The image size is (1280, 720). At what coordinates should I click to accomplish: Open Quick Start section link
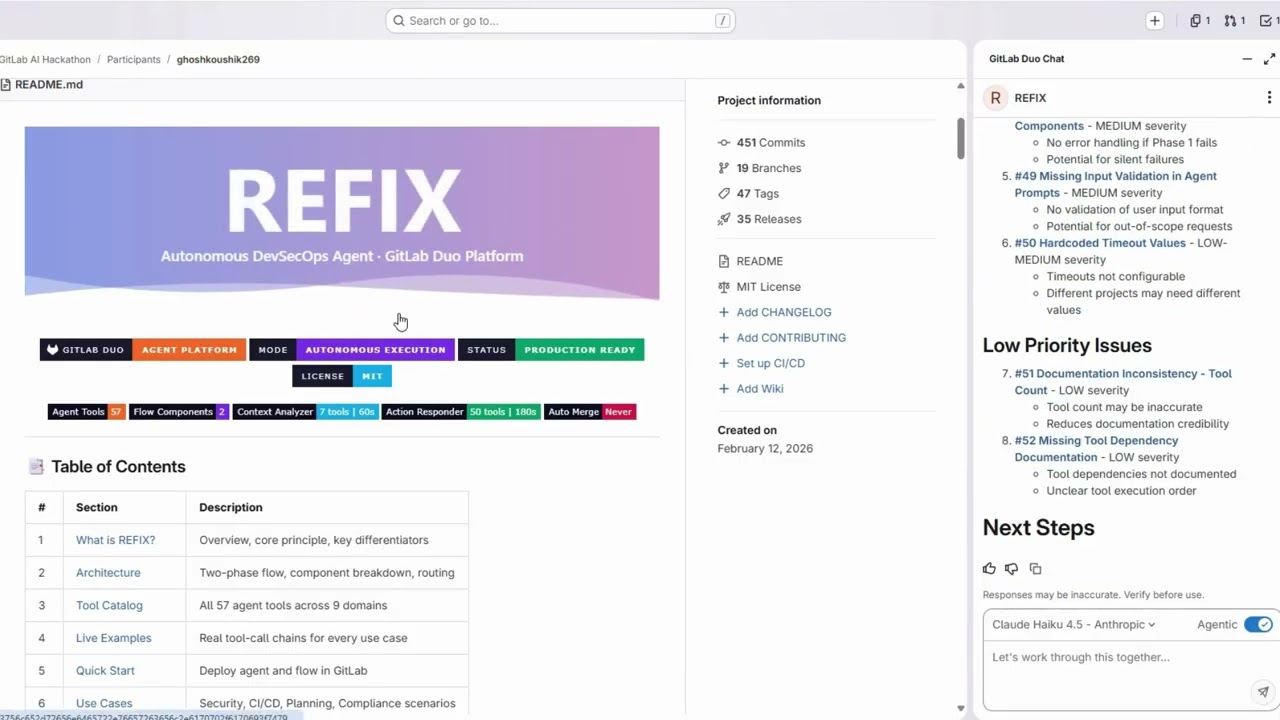(x=105, y=671)
